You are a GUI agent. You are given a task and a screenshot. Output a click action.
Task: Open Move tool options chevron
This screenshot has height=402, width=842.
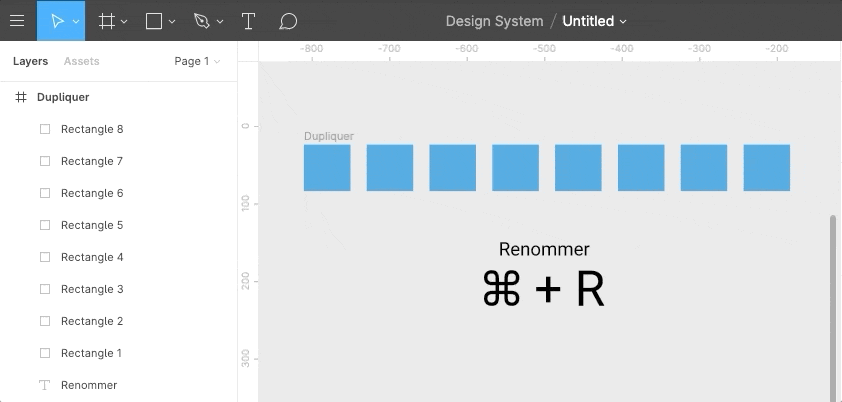[76, 21]
